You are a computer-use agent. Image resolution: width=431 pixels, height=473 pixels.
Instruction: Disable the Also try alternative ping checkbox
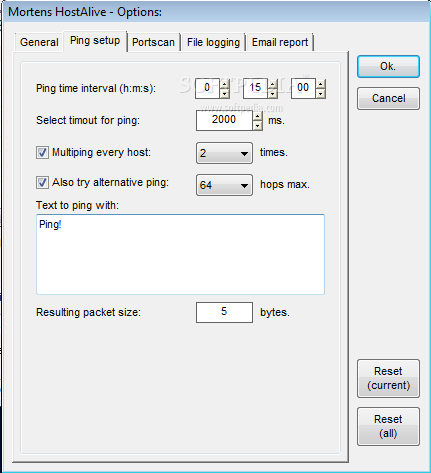click(42, 183)
